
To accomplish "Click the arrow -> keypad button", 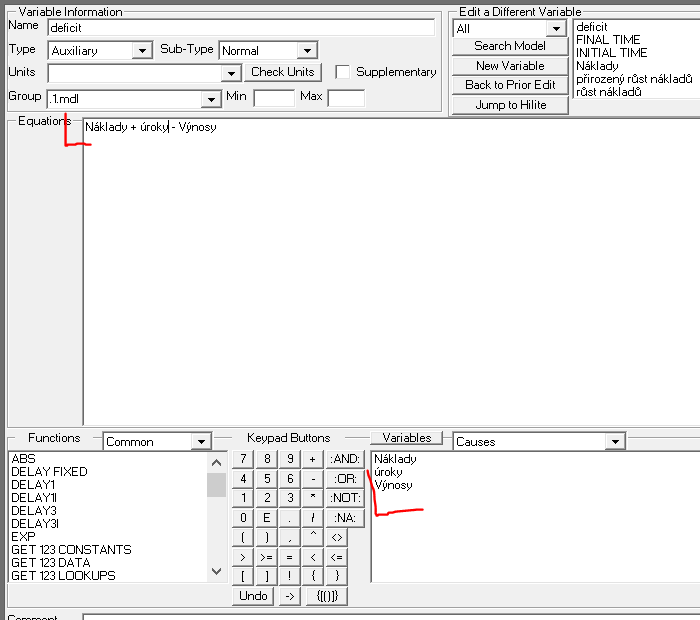I will click(289, 596).
